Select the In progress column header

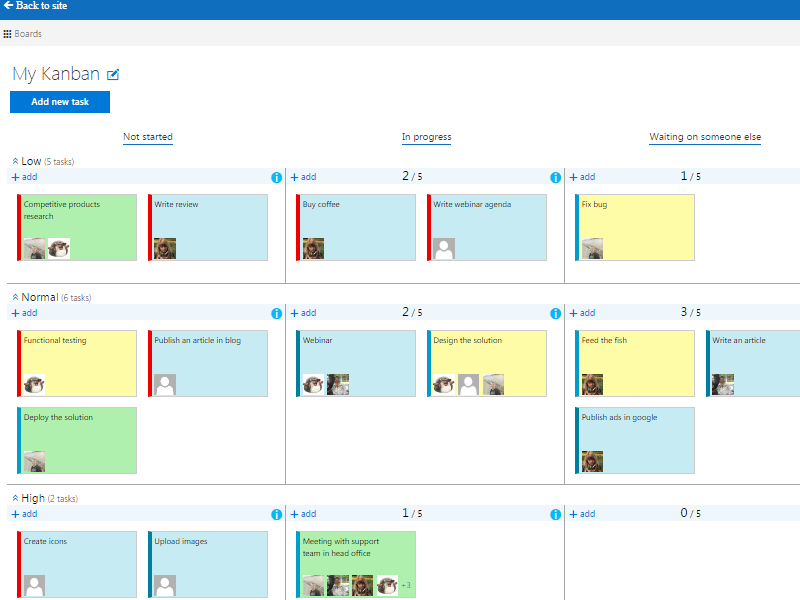426,137
